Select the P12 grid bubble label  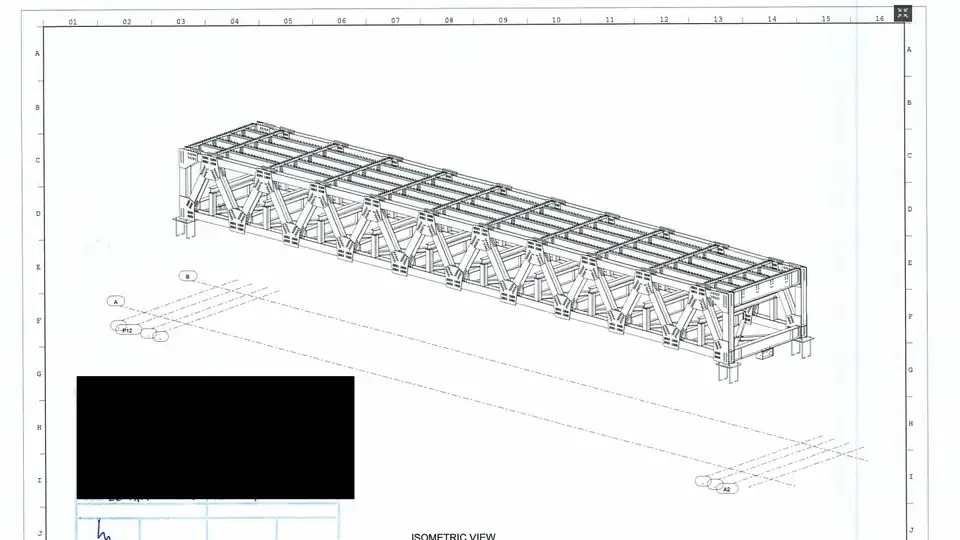(127, 331)
